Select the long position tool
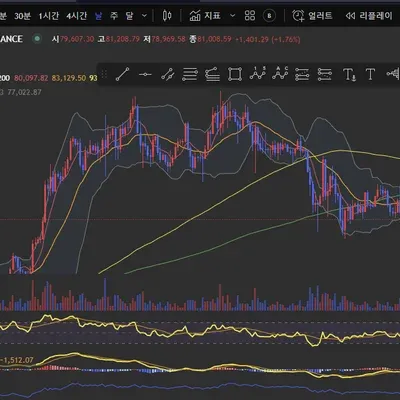 pyautogui.click(x=302, y=74)
